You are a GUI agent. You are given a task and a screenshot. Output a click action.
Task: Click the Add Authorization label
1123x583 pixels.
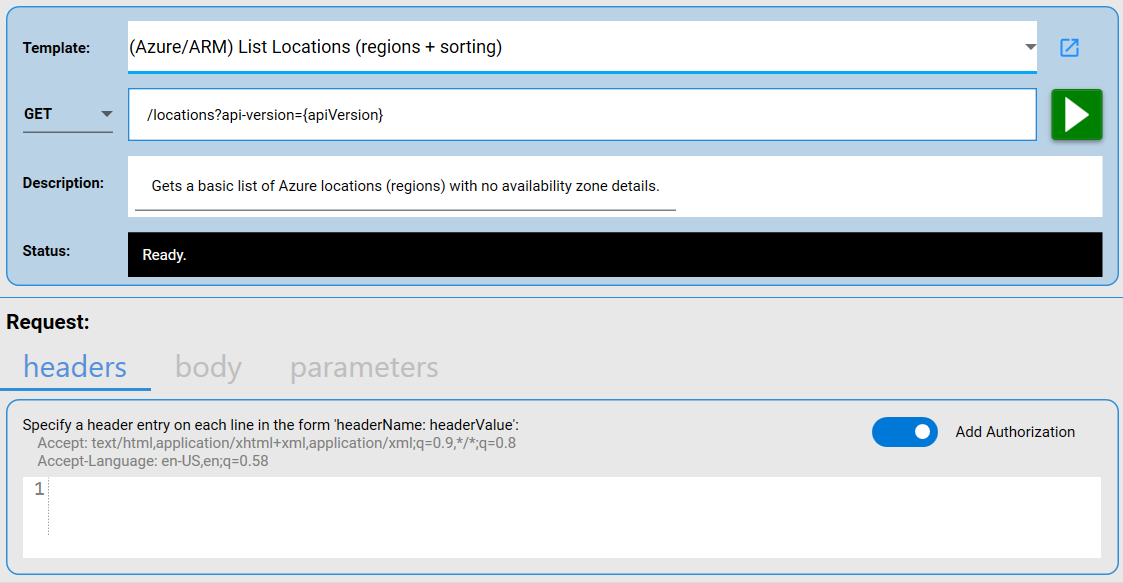pos(1015,432)
